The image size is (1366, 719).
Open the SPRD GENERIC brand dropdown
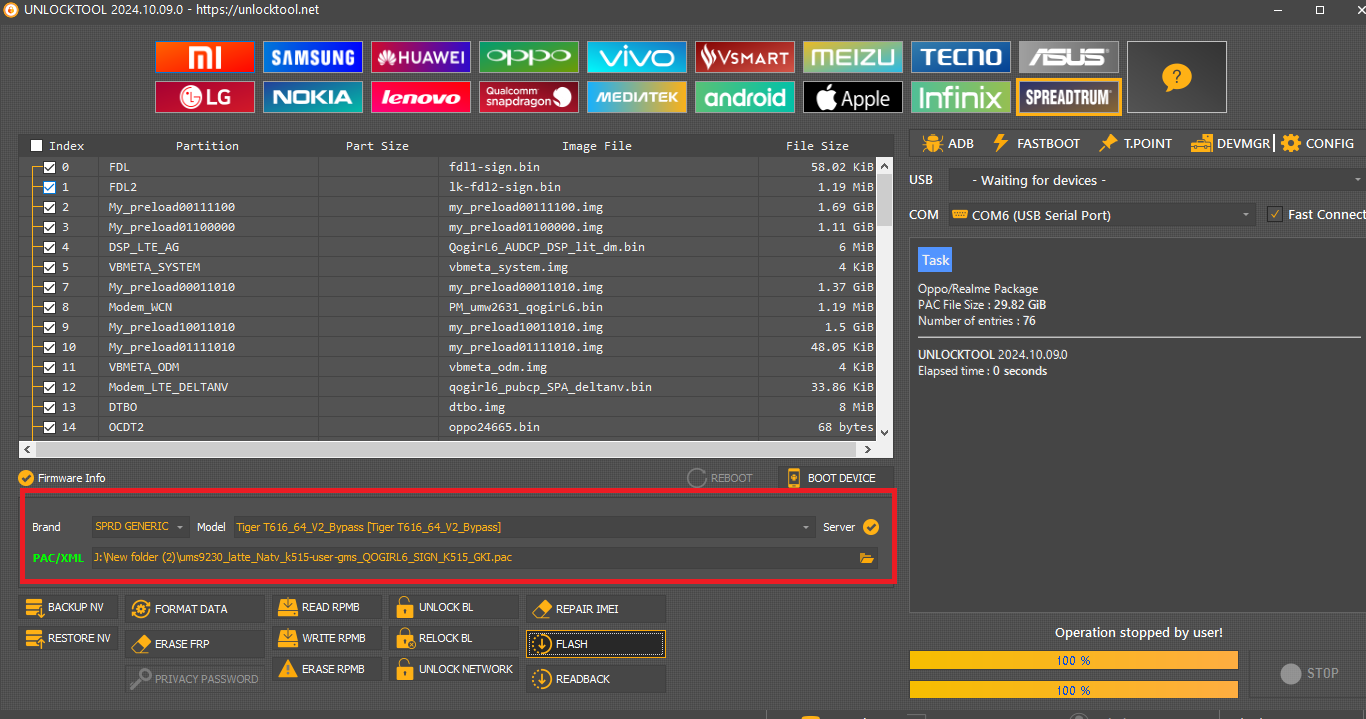coord(140,527)
